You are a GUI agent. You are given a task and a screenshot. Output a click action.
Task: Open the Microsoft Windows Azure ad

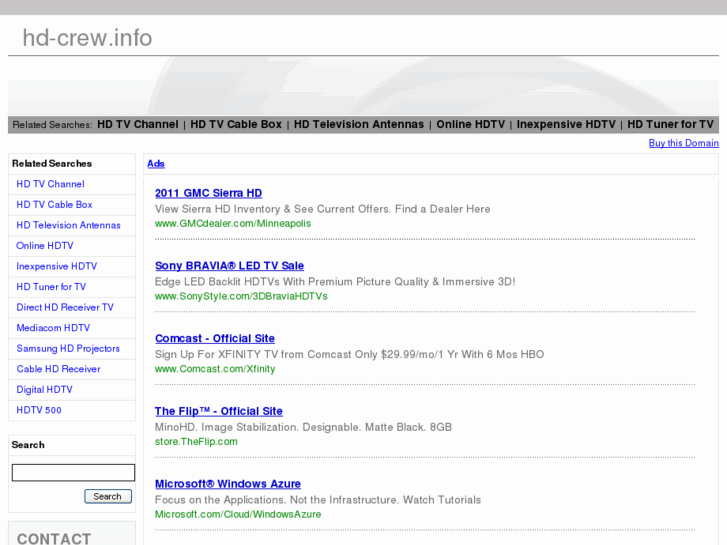(228, 484)
